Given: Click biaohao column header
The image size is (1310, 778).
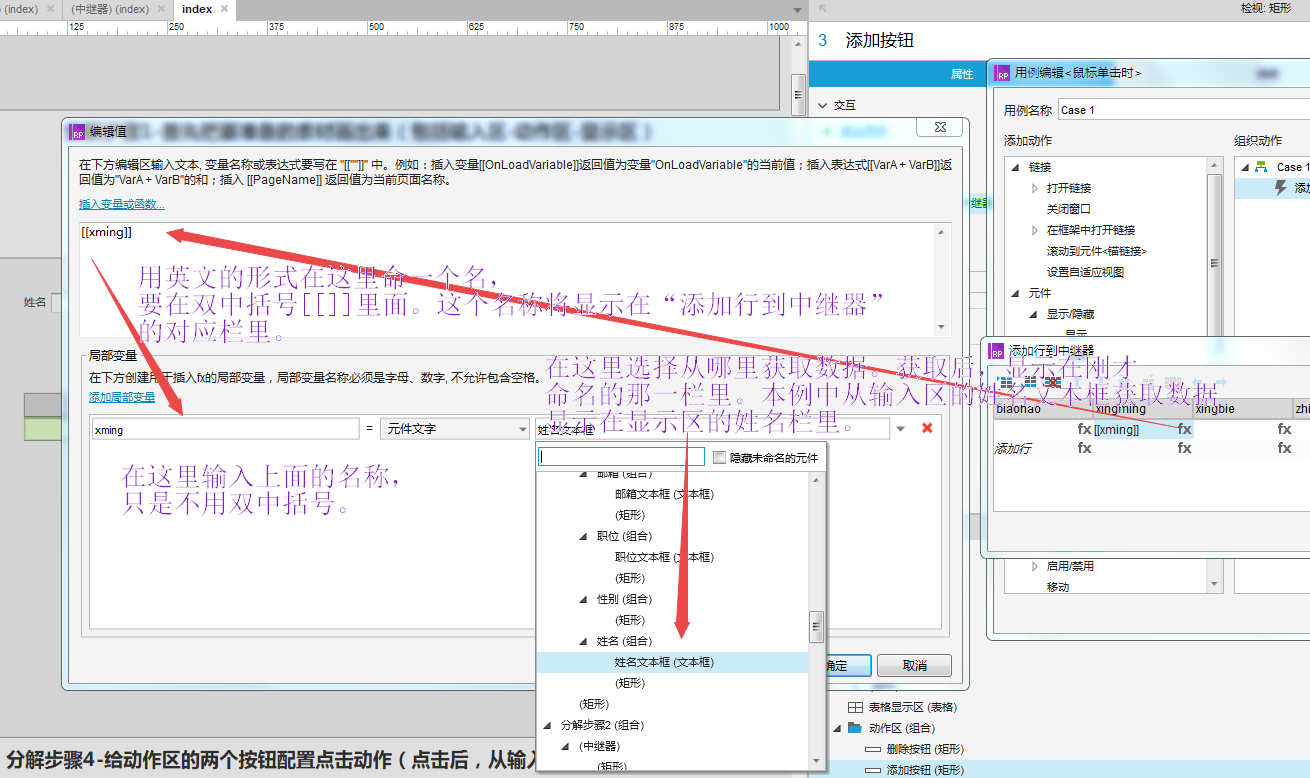Looking at the screenshot, I should (1043, 409).
